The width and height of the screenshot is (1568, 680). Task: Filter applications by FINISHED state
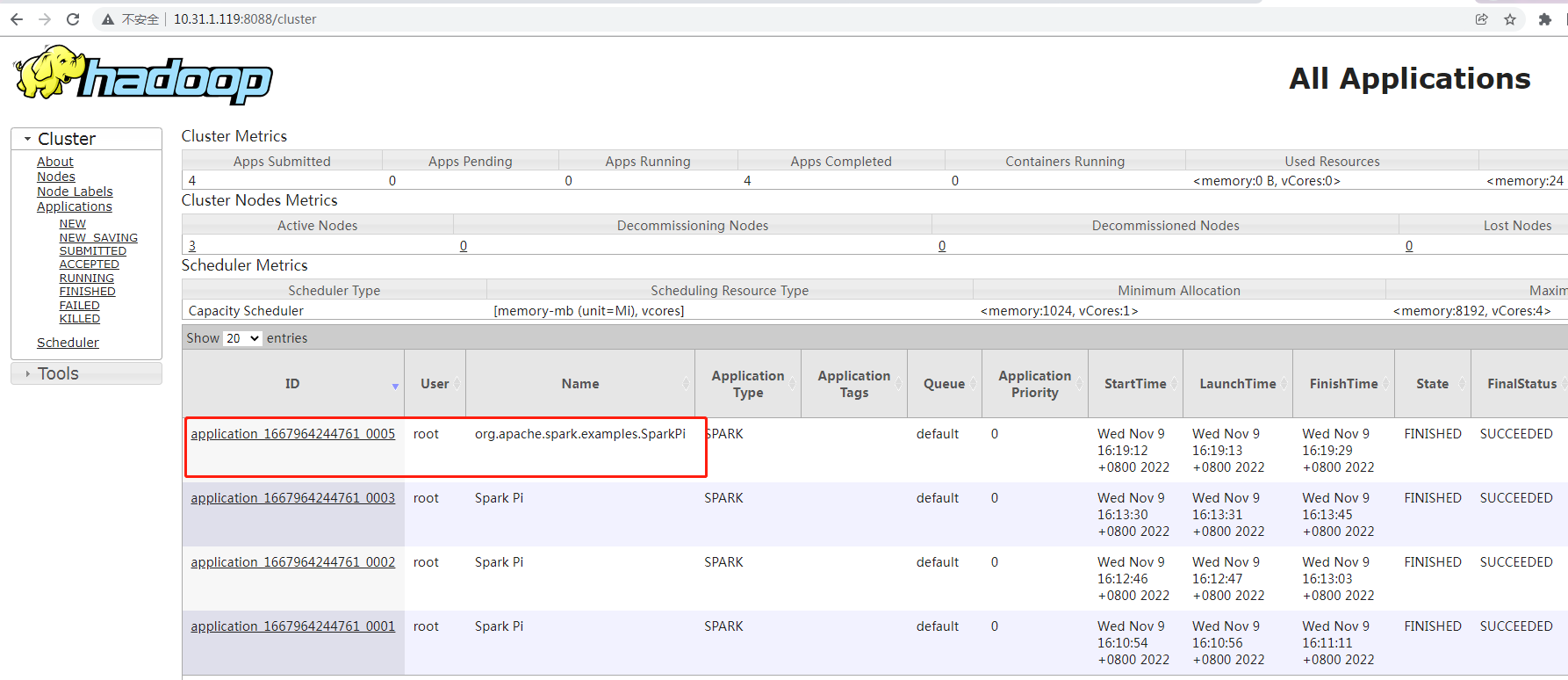[88, 292]
